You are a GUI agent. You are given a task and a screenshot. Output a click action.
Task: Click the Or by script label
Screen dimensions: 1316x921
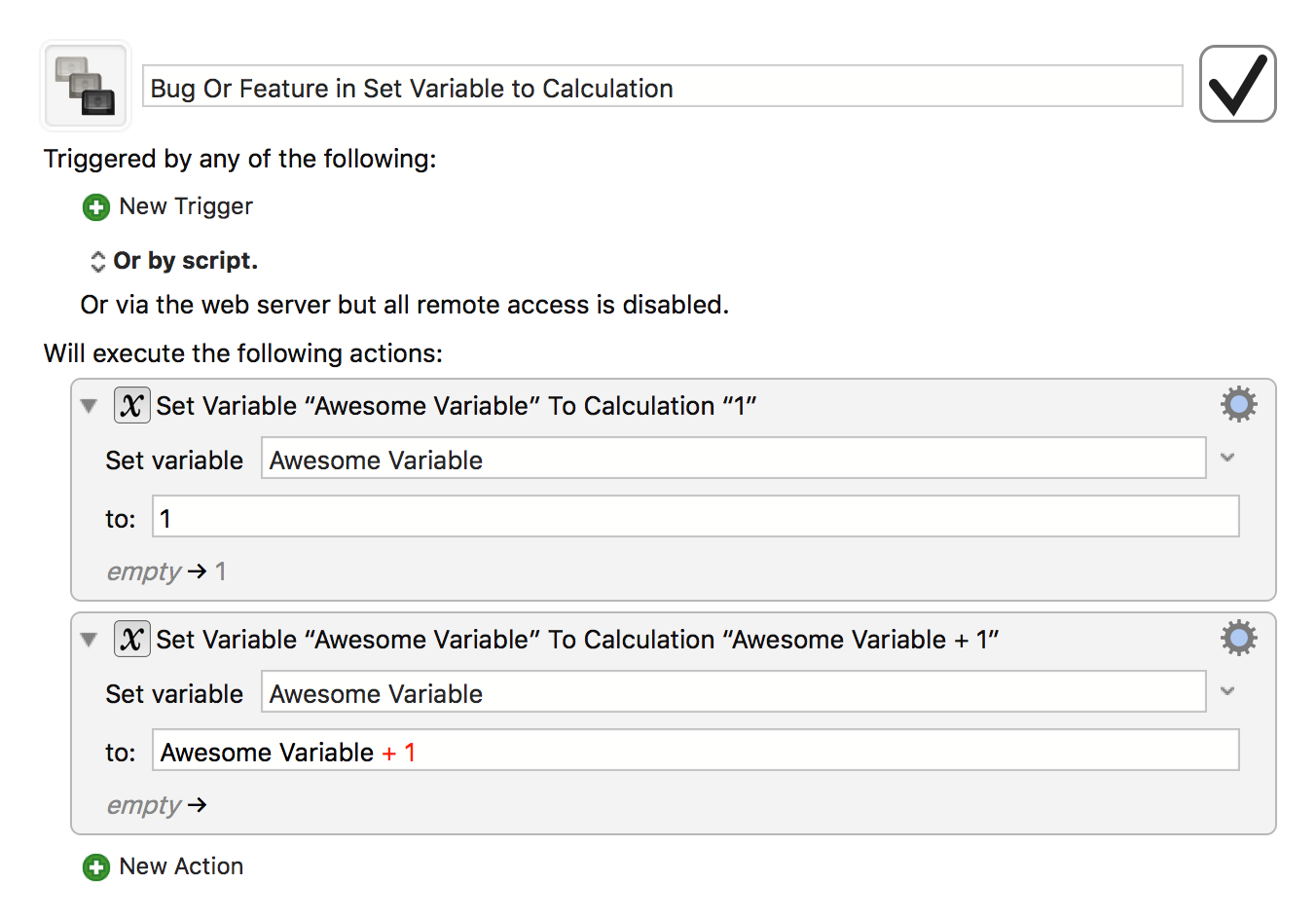(185, 260)
